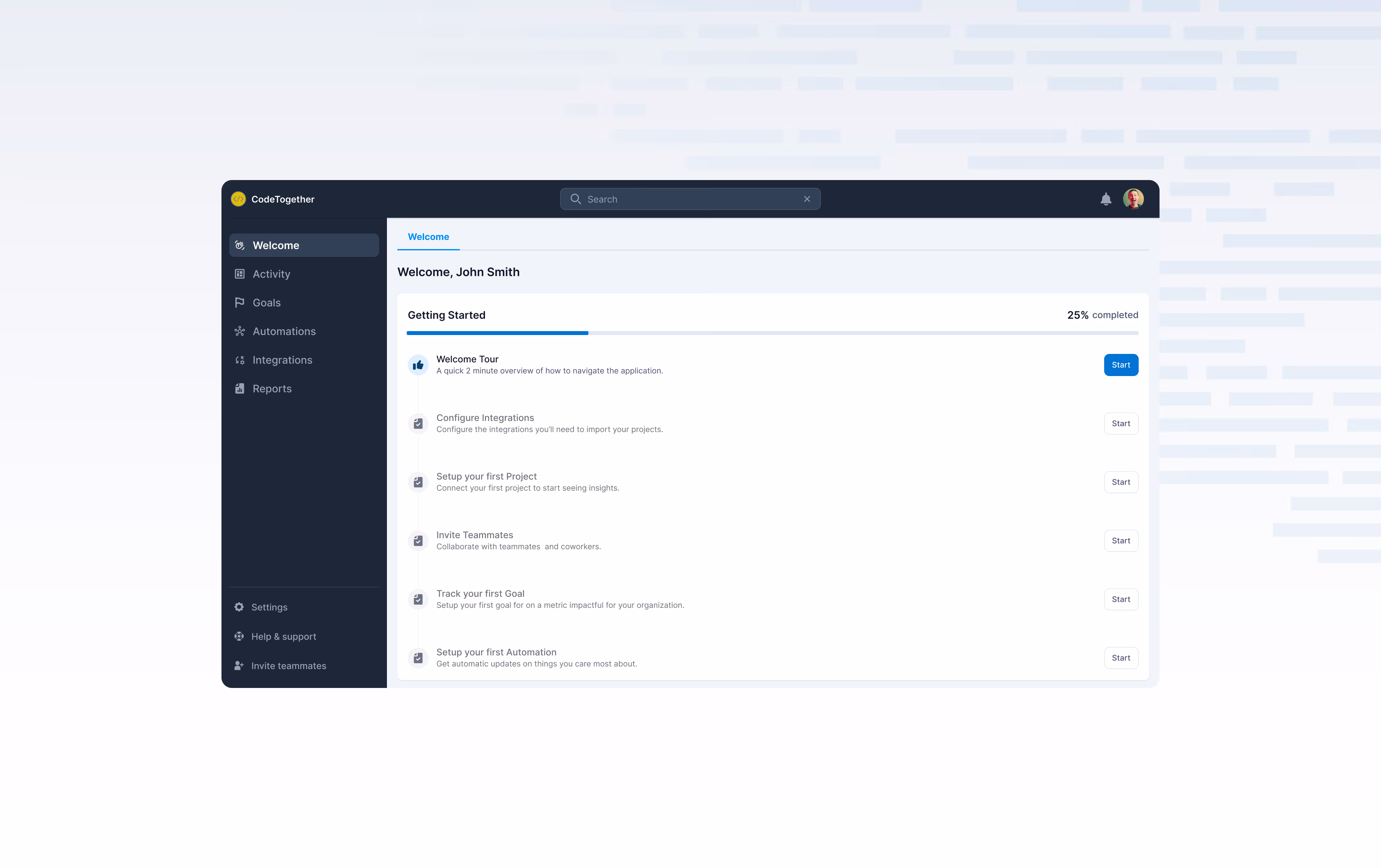Image resolution: width=1381 pixels, height=868 pixels.
Task: Click the Goals flag icon
Action: pos(240,303)
